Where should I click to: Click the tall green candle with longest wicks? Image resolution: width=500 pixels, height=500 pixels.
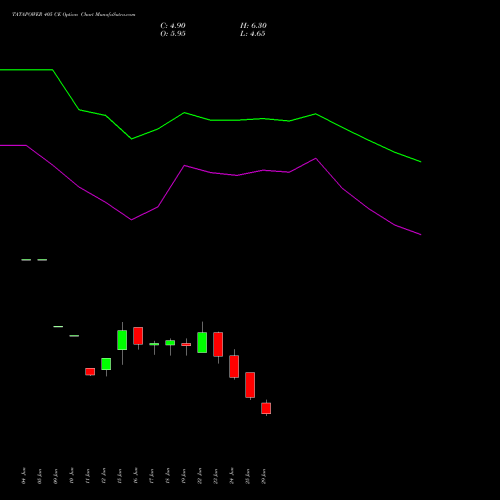(x=122, y=340)
